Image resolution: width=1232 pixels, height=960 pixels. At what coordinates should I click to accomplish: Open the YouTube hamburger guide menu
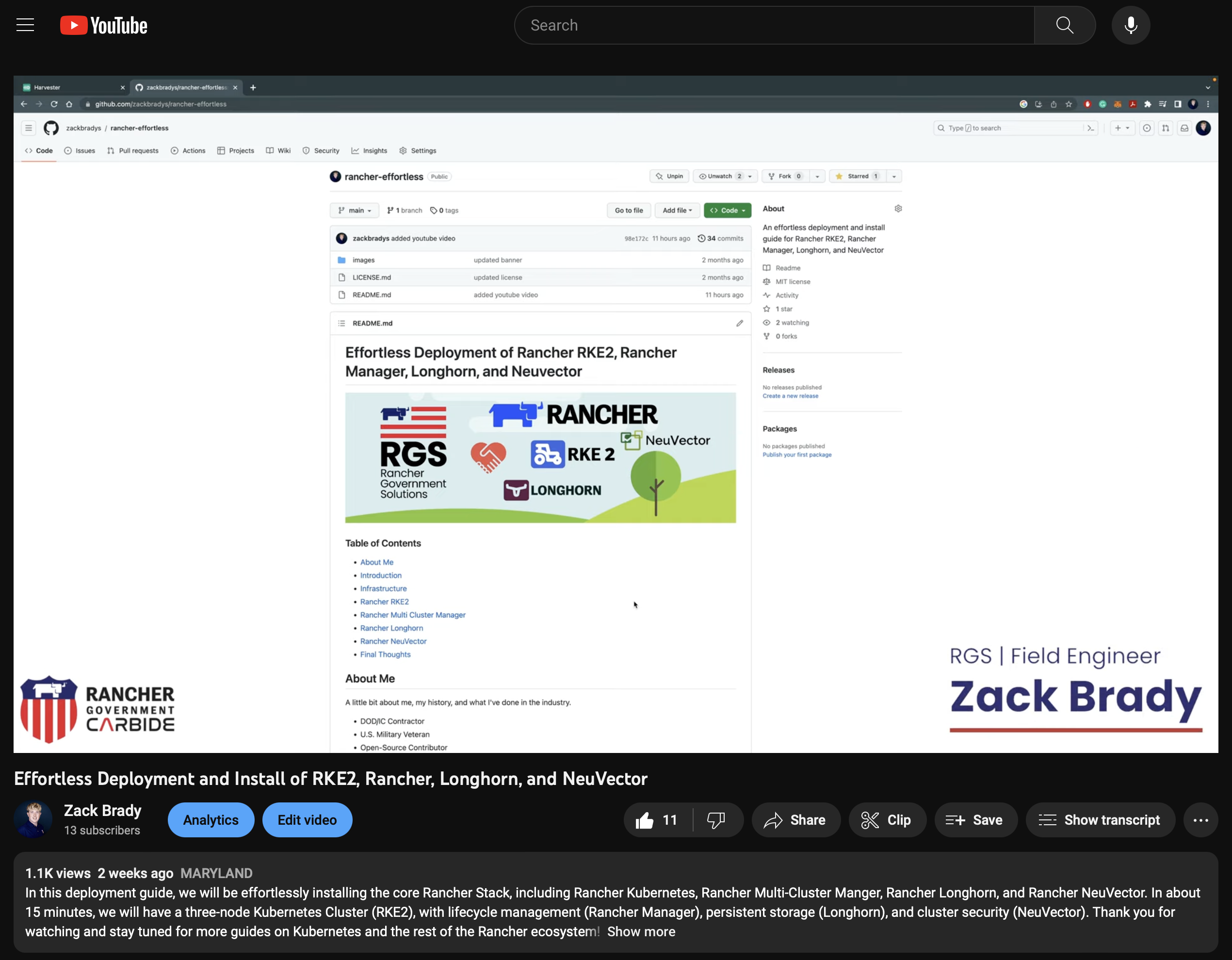(25, 25)
